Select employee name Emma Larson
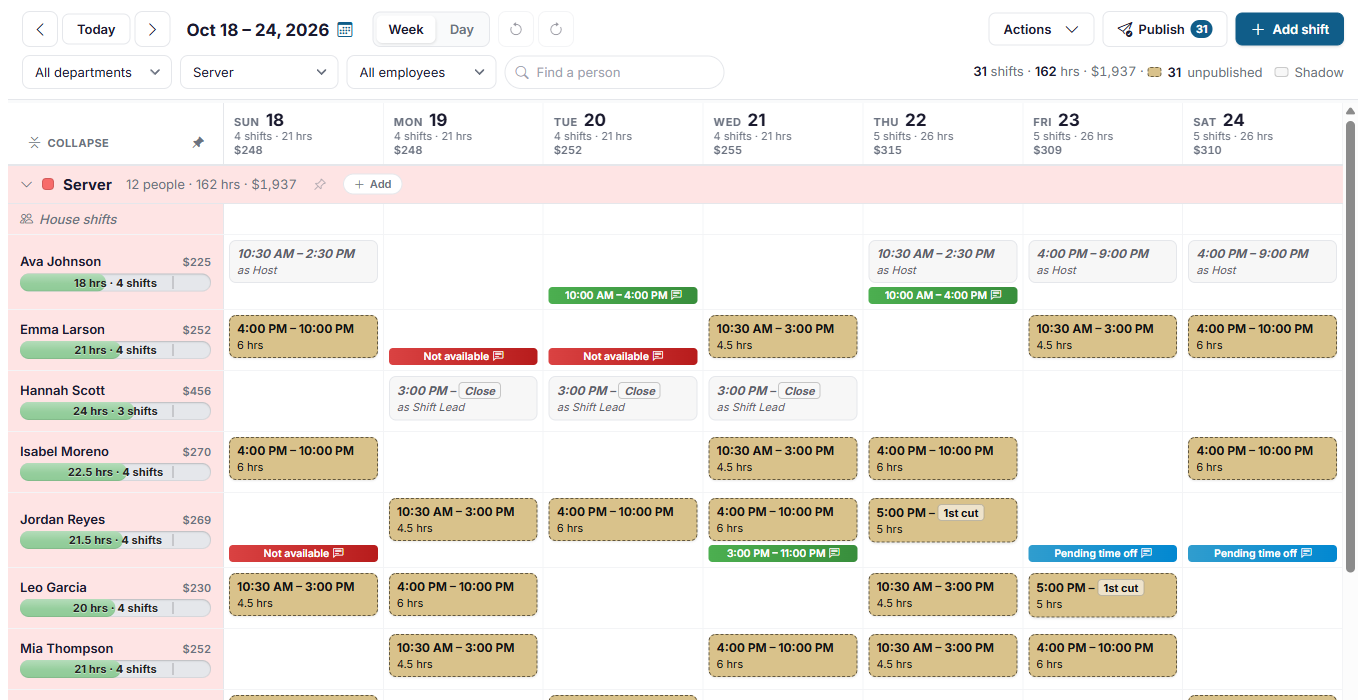Screen dimensions: 1366x700 click(x=62, y=329)
